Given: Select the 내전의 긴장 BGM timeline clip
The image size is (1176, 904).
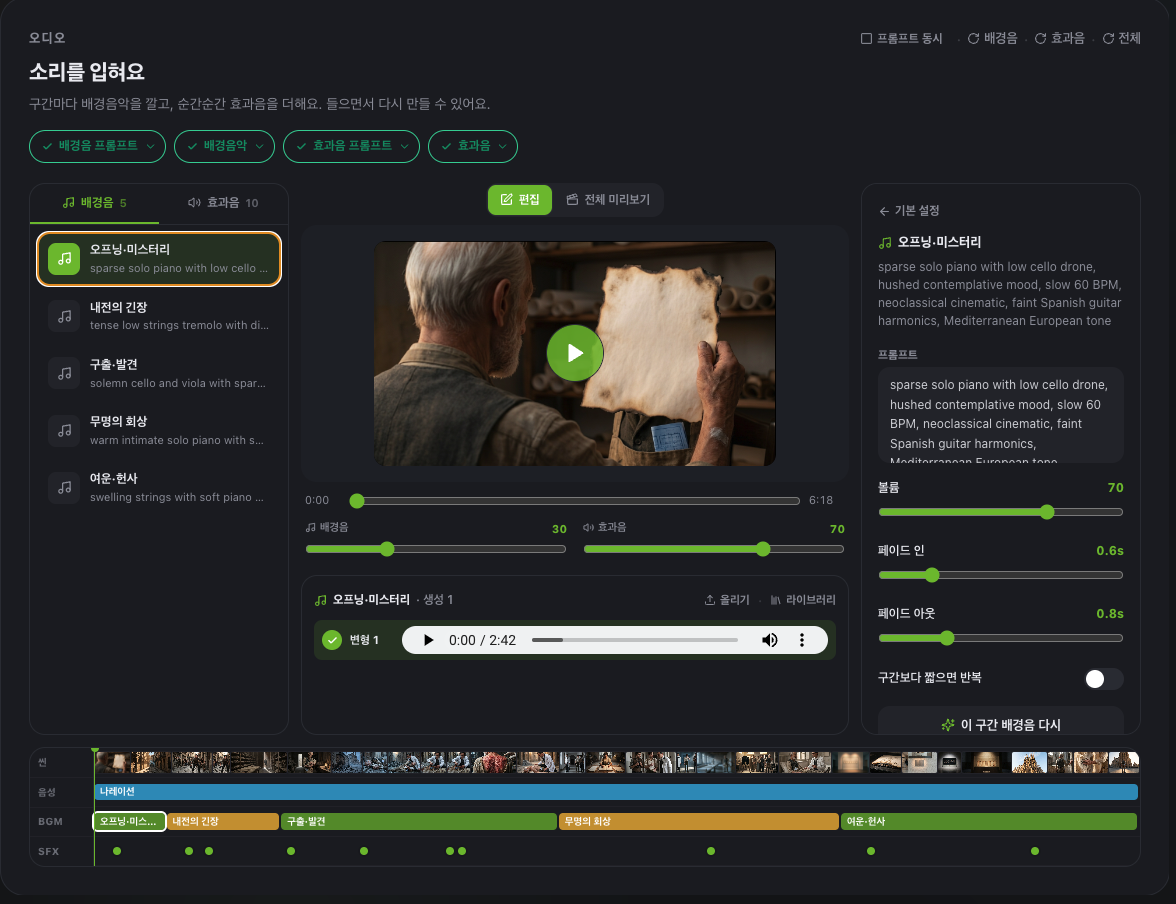Looking at the screenshot, I should [223, 821].
